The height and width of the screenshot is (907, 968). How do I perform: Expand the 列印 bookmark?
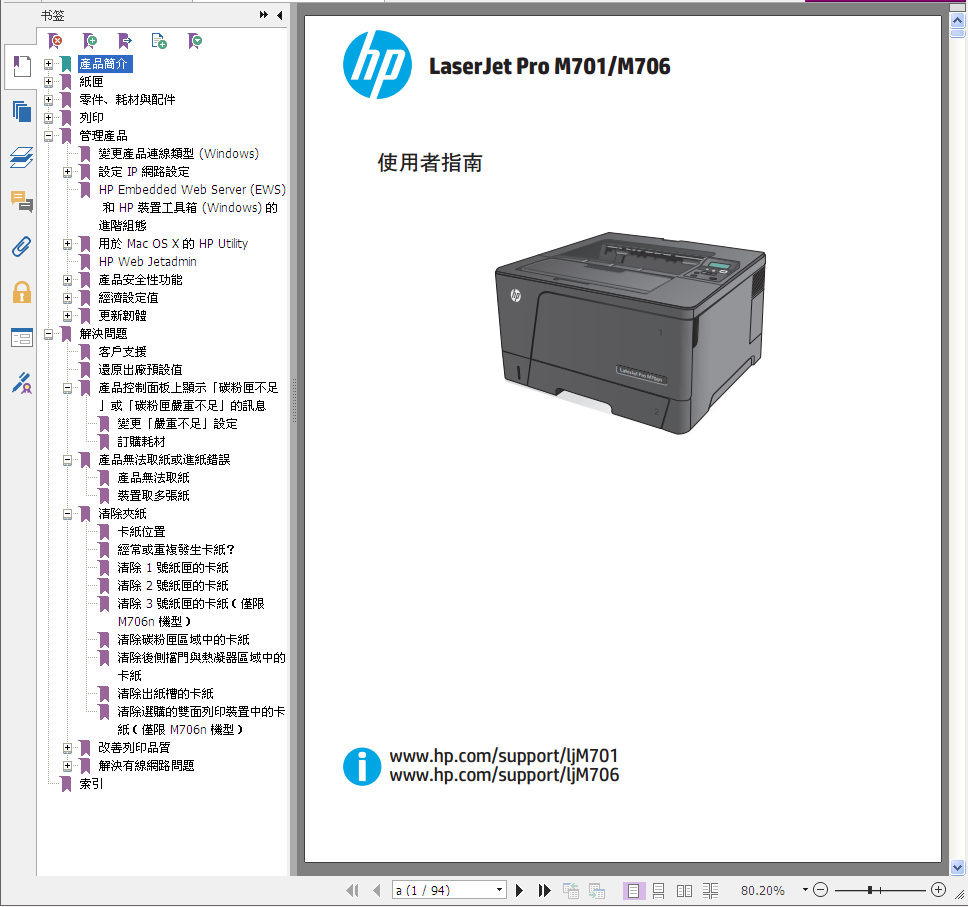click(x=48, y=117)
